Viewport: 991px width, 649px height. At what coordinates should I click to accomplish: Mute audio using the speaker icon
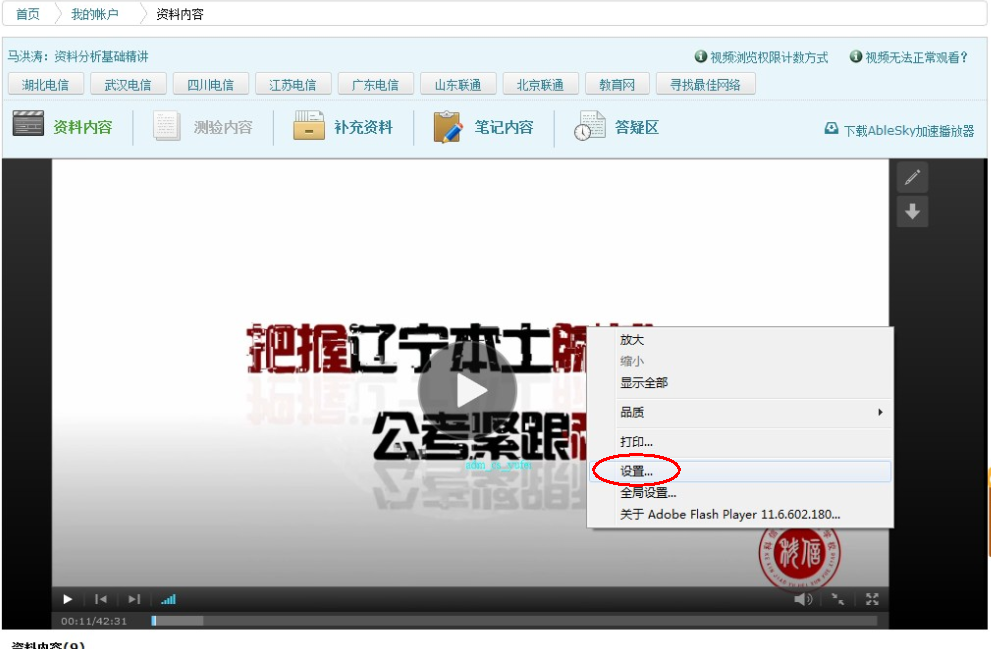click(x=802, y=599)
